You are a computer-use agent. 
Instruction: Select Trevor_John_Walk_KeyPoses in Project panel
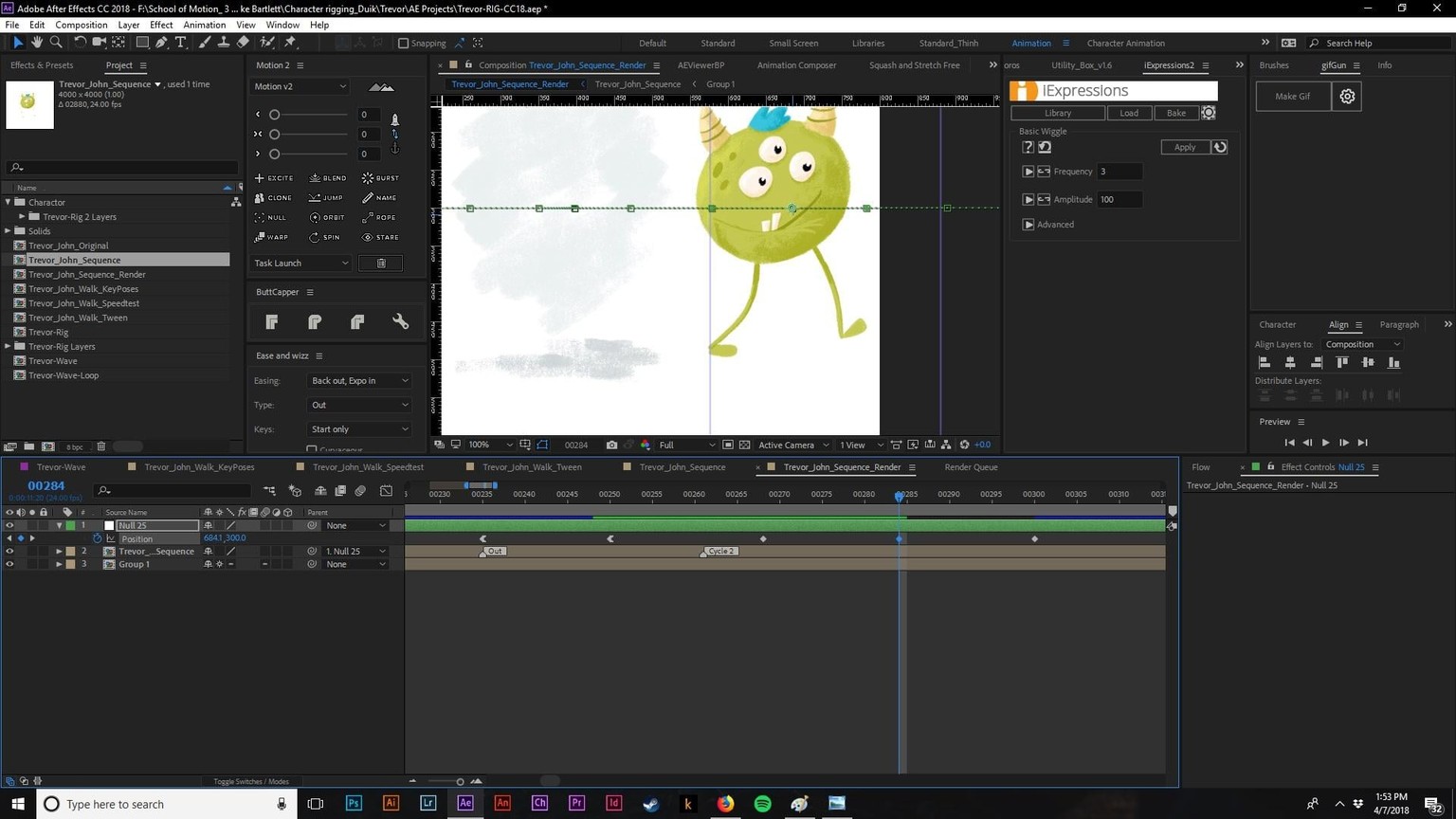[x=83, y=289]
